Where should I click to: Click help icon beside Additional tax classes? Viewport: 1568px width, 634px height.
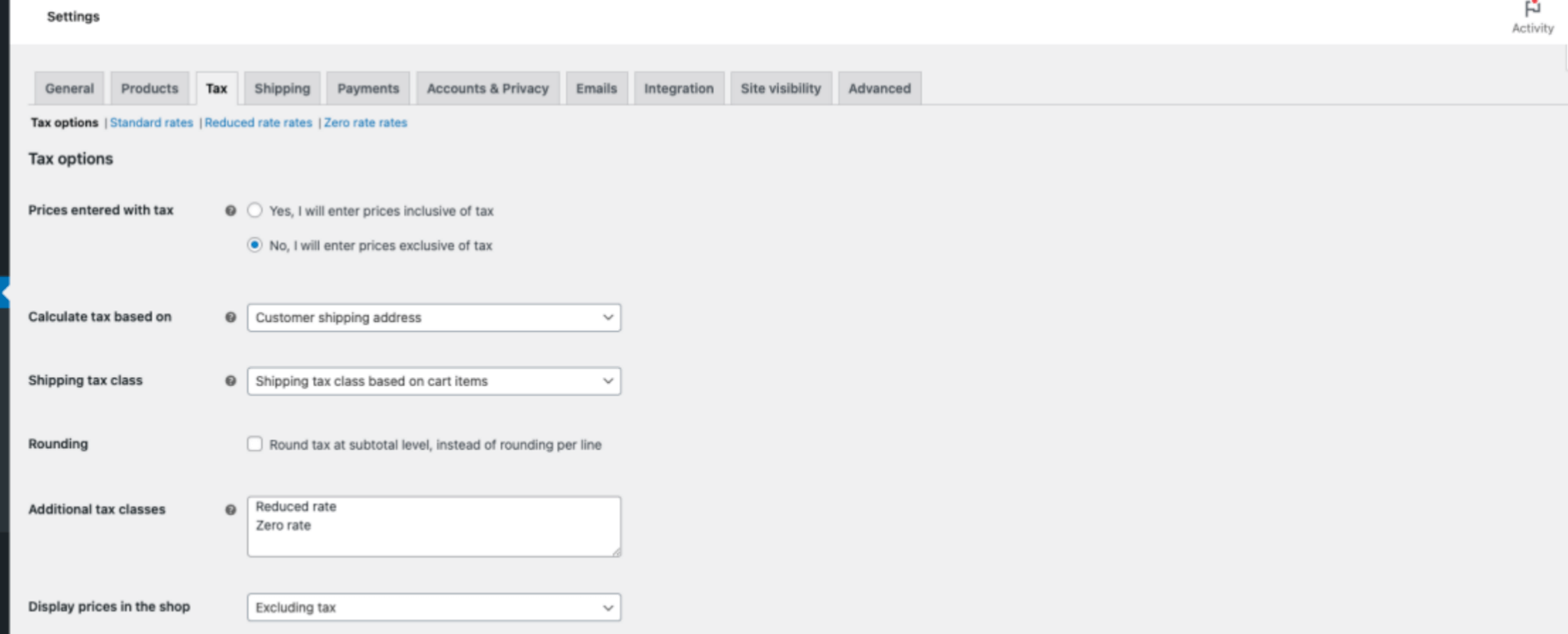(230, 510)
